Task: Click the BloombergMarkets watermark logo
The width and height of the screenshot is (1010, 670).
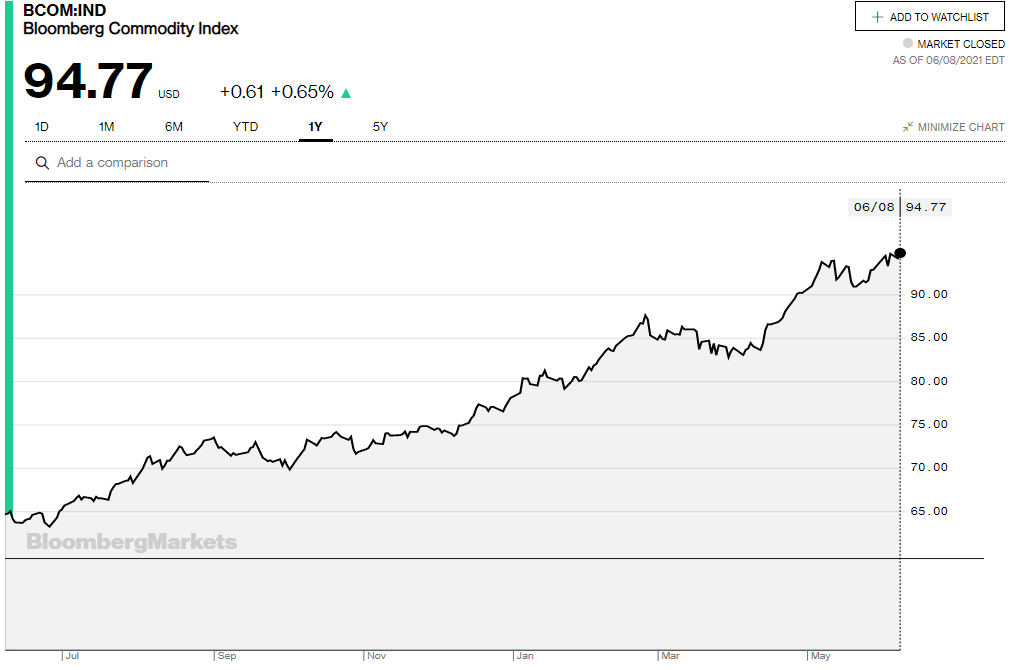Action: 132,542
